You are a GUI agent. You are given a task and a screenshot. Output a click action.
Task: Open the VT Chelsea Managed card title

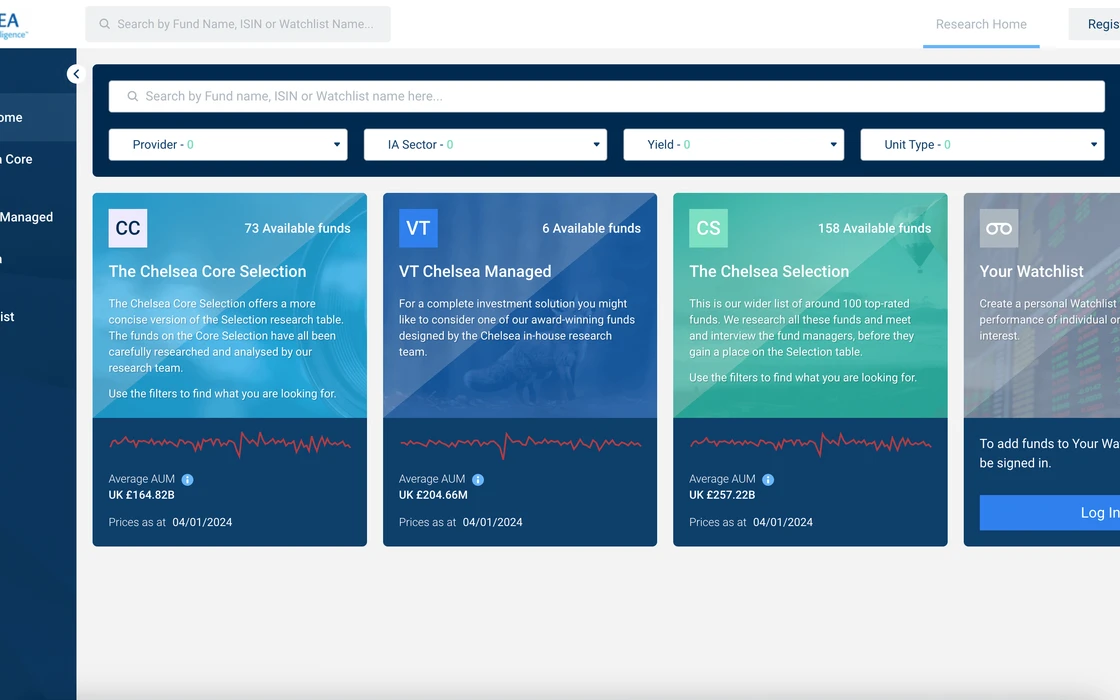475,271
